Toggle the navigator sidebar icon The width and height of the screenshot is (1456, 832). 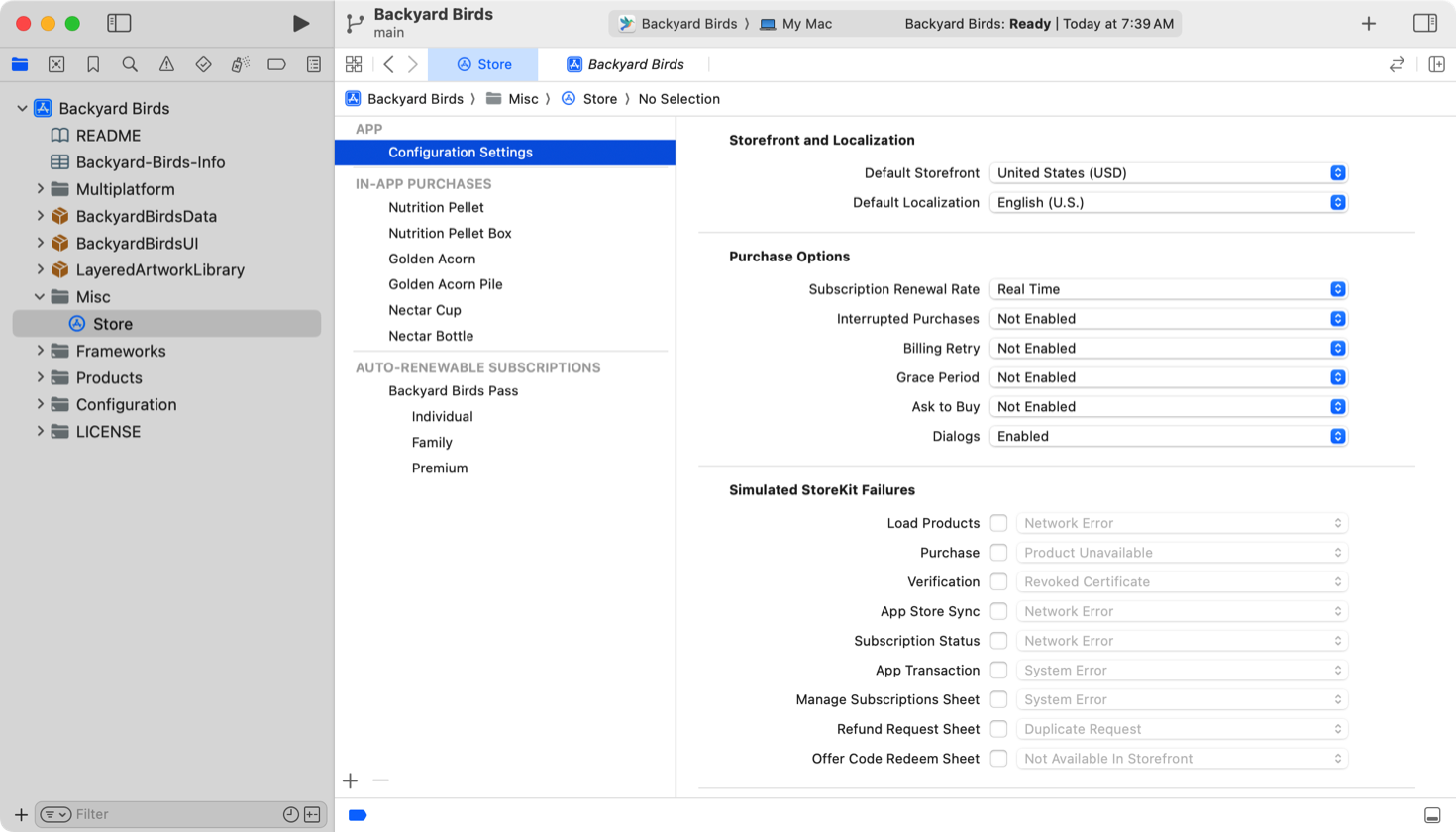pyautogui.click(x=119, y=23)
